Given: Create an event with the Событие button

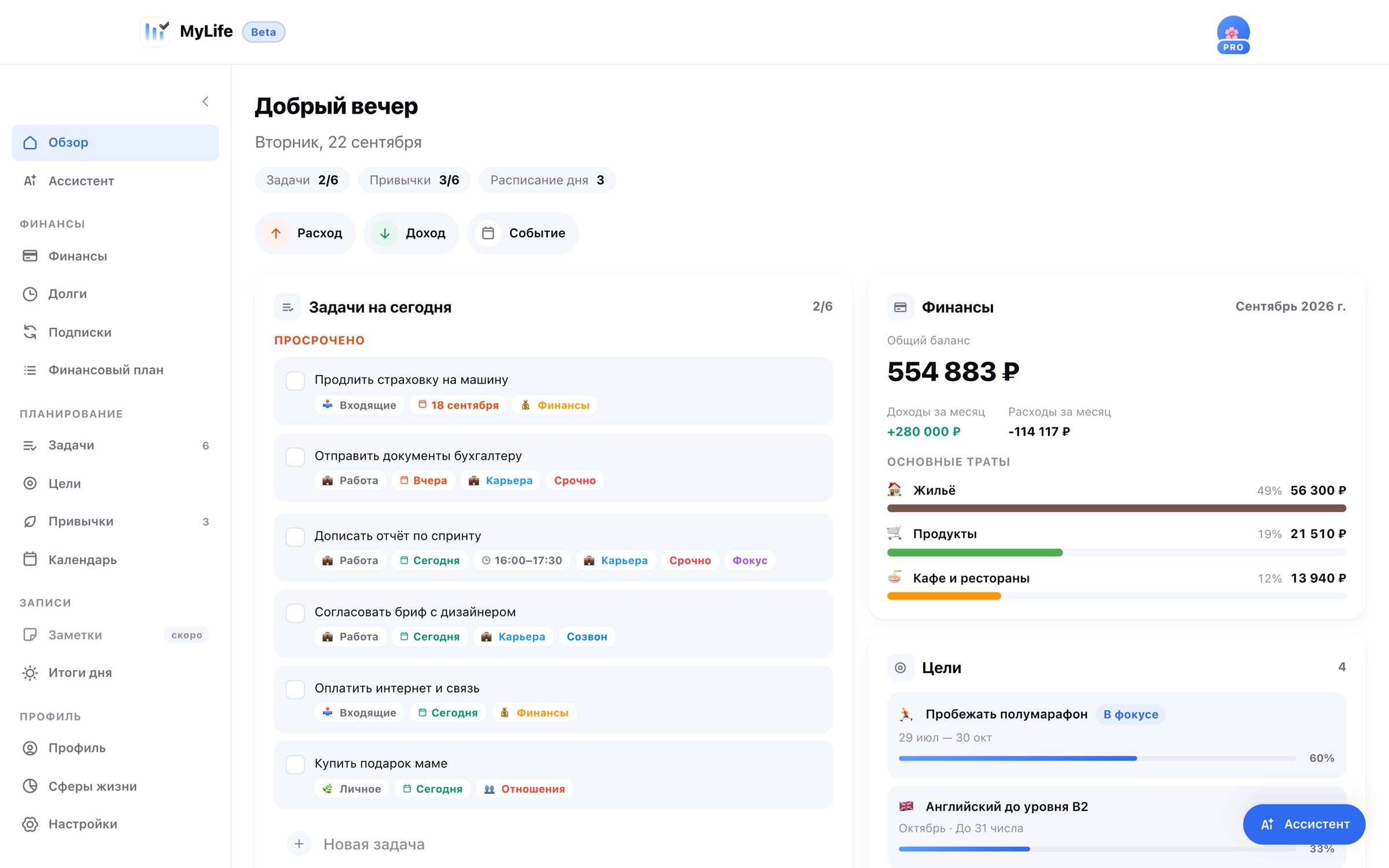Looking at the screenshot, I should [523, 233].
